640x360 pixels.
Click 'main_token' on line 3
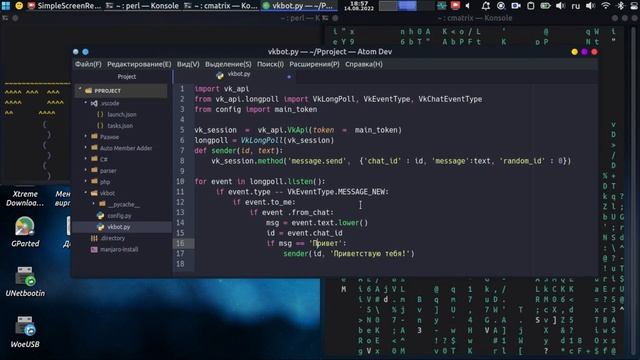pyautogui.click(x=296, y=109)
